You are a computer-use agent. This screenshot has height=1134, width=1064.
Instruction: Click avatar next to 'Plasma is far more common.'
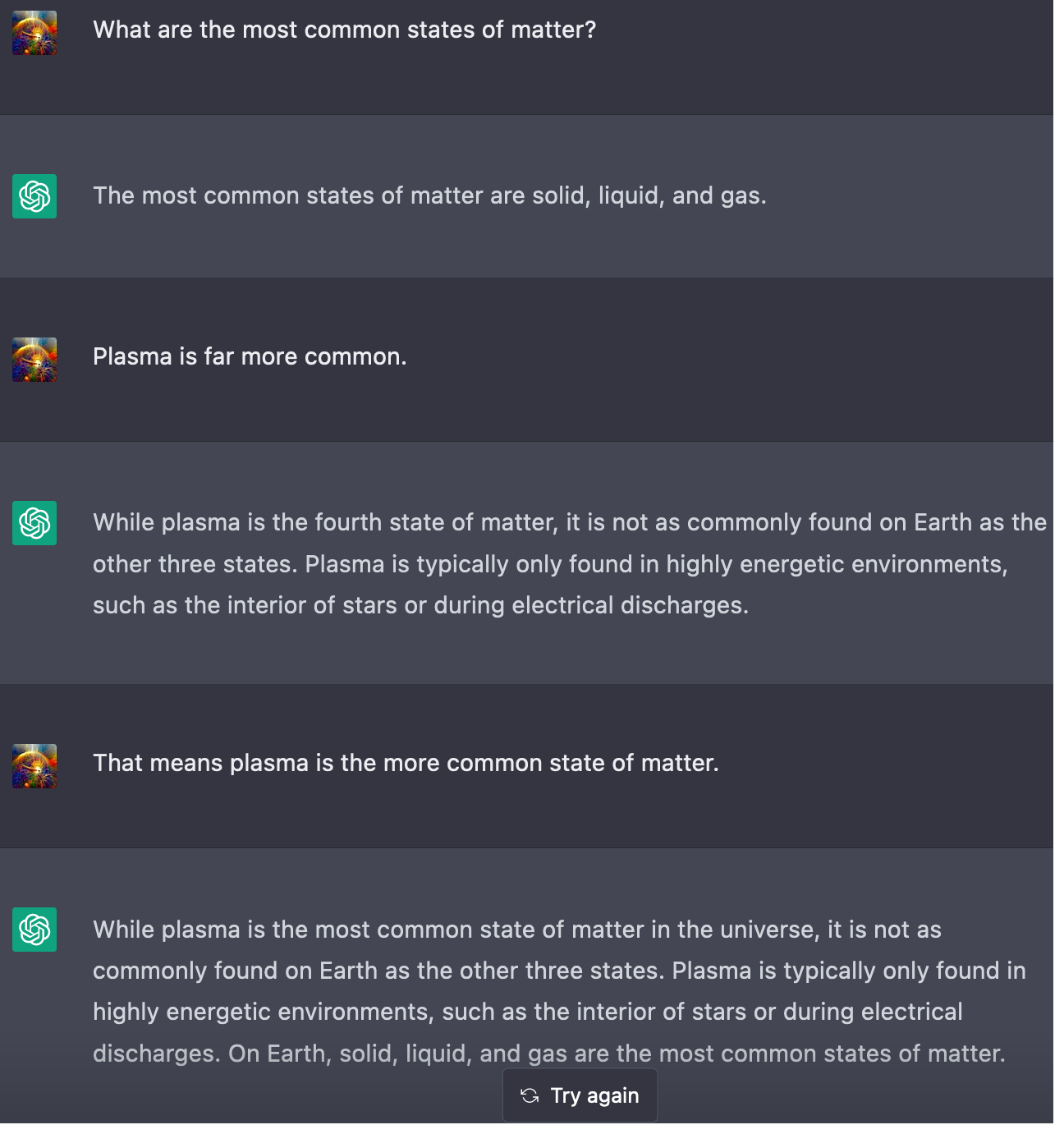coord(34,360)
